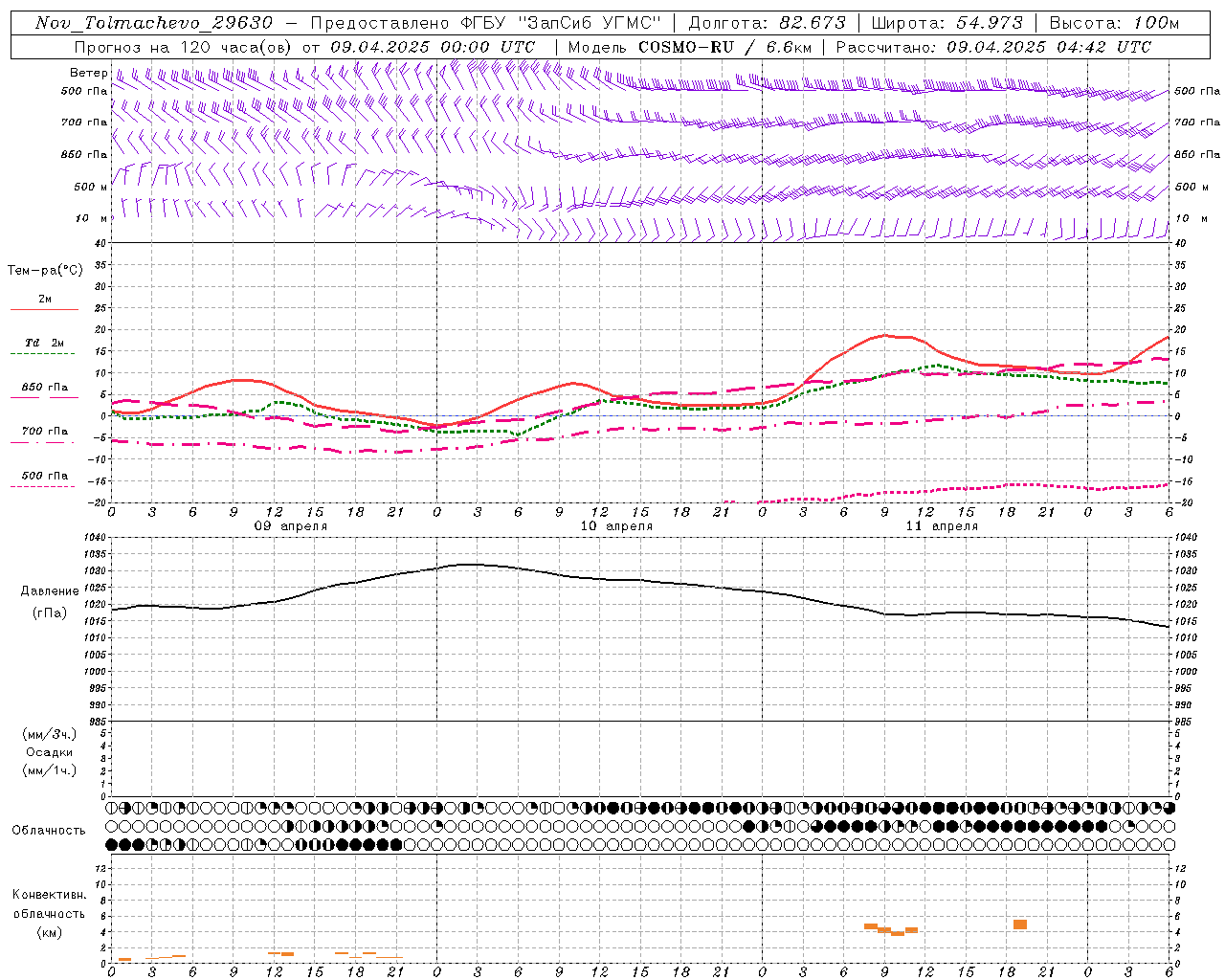This screenshot has height=980, width=1225.
Task: Click the (мм/3ч.) precipitation unit label
Action: 49,734
